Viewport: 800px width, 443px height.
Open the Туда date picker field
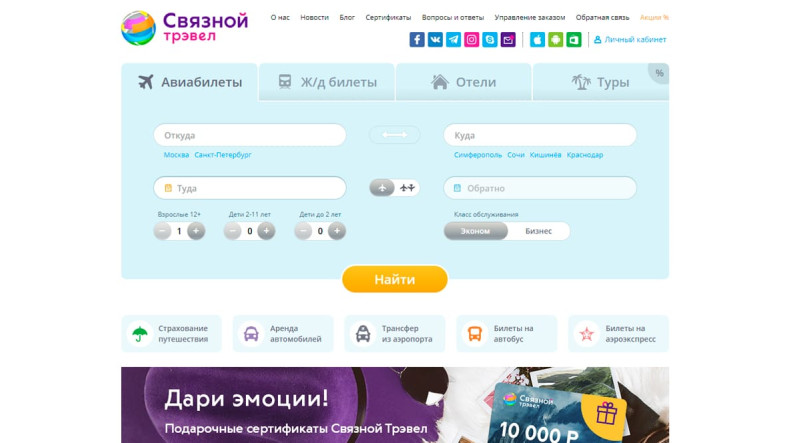pyautogui.click(x=249, y=188)
